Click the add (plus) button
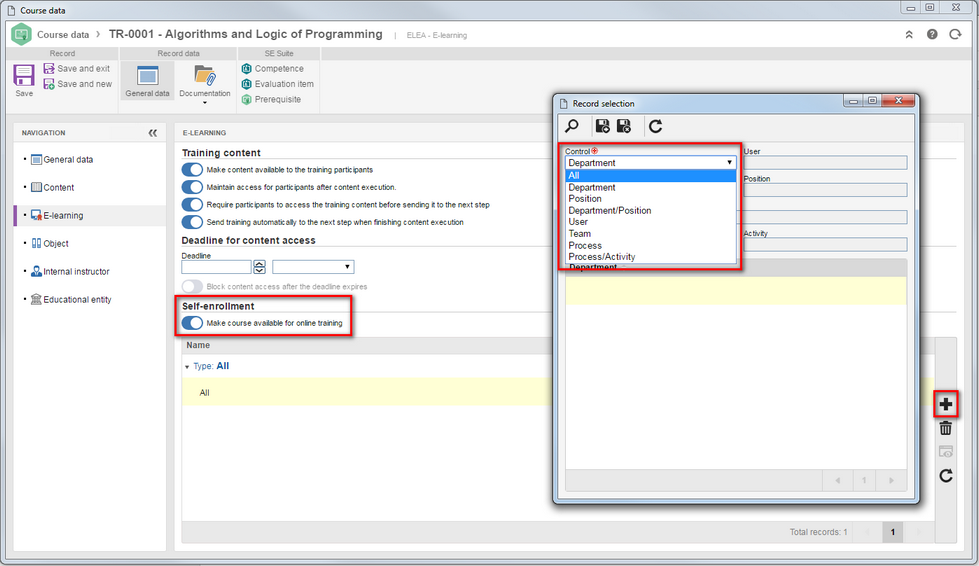Image resolution: width=979 pixels, height=566 pixels. point(946,404)
